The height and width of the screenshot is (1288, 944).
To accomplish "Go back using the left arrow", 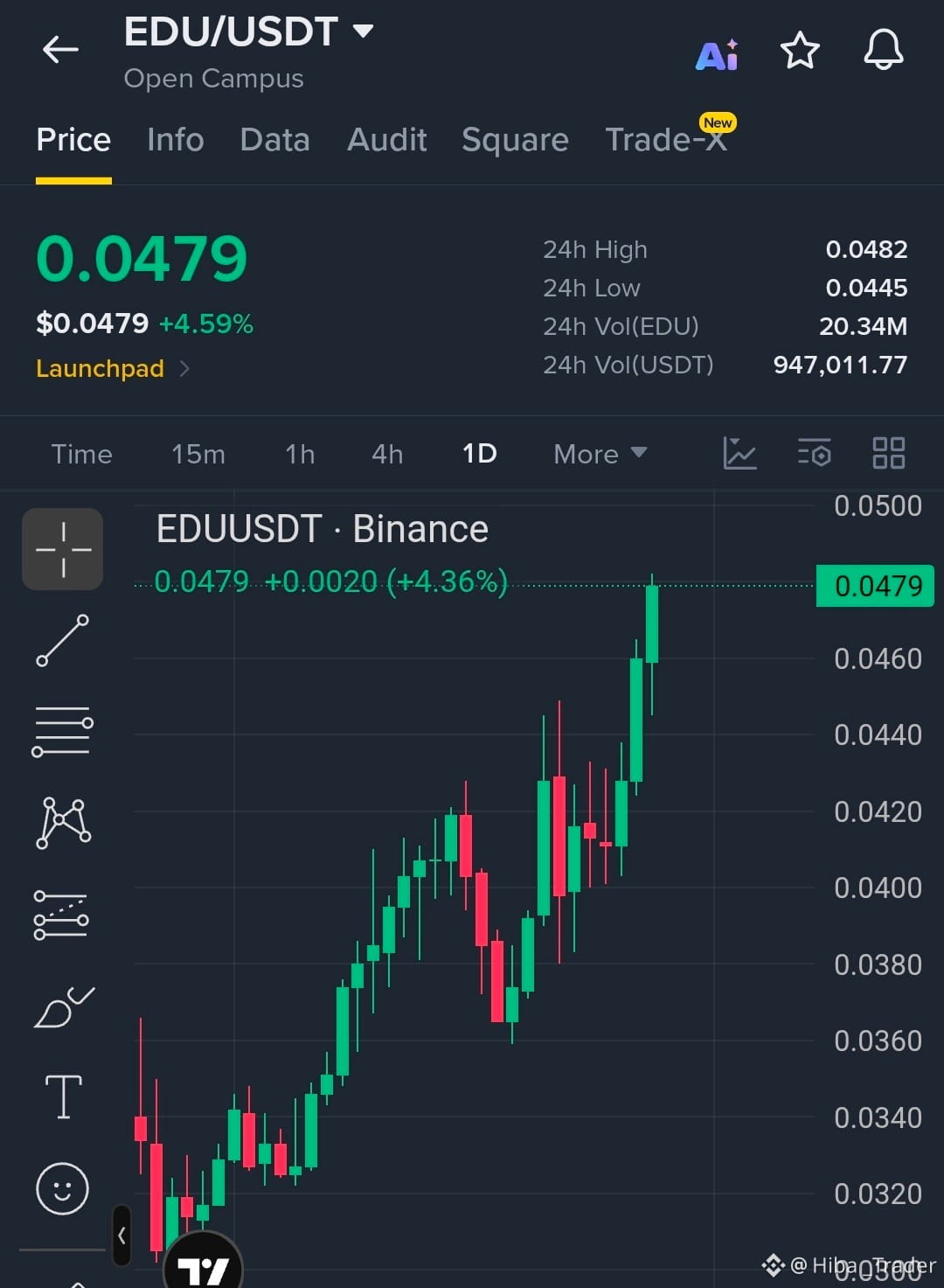I will 60,49.
